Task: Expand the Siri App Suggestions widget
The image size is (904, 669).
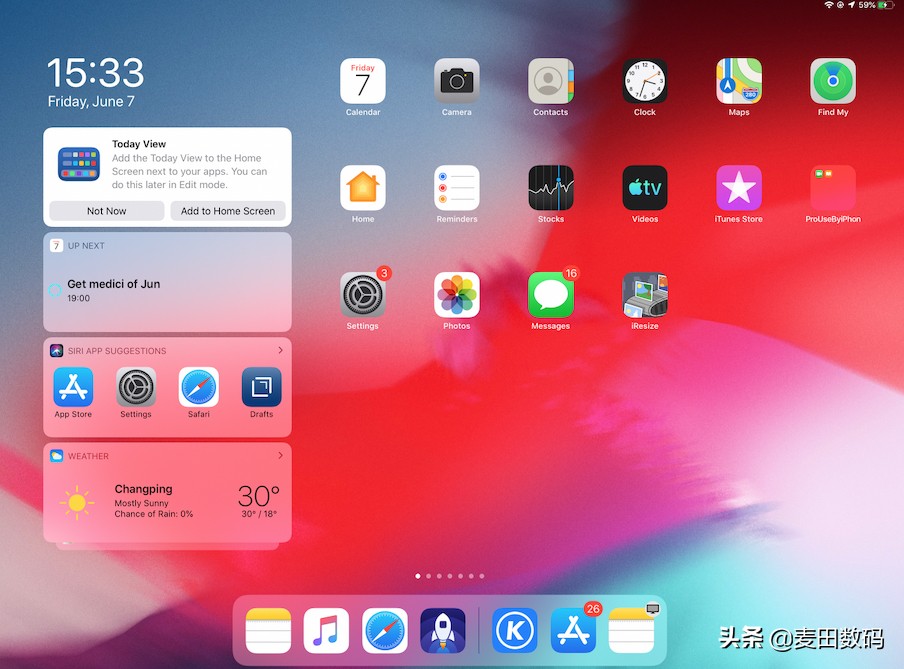Action: coord(283,350)
